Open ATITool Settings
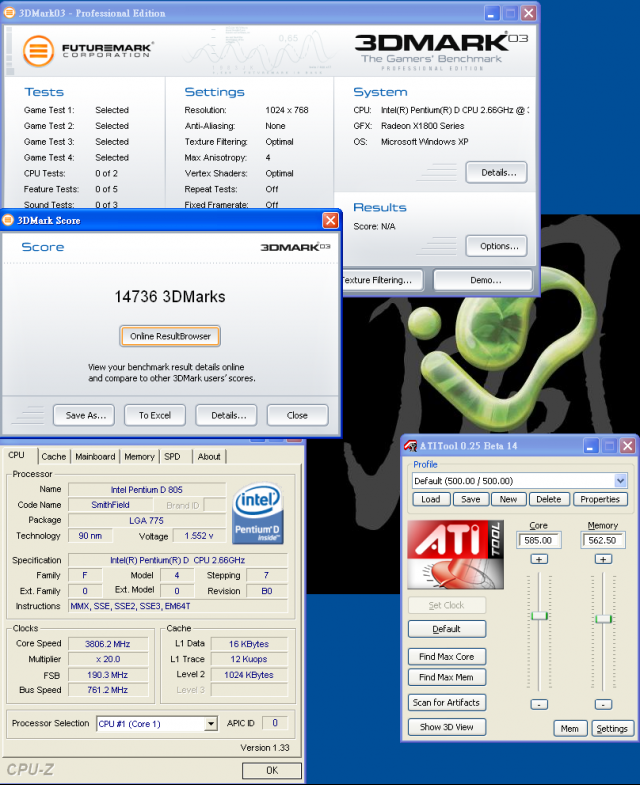This screenshot has width=640, height=785. click(612, 728)
